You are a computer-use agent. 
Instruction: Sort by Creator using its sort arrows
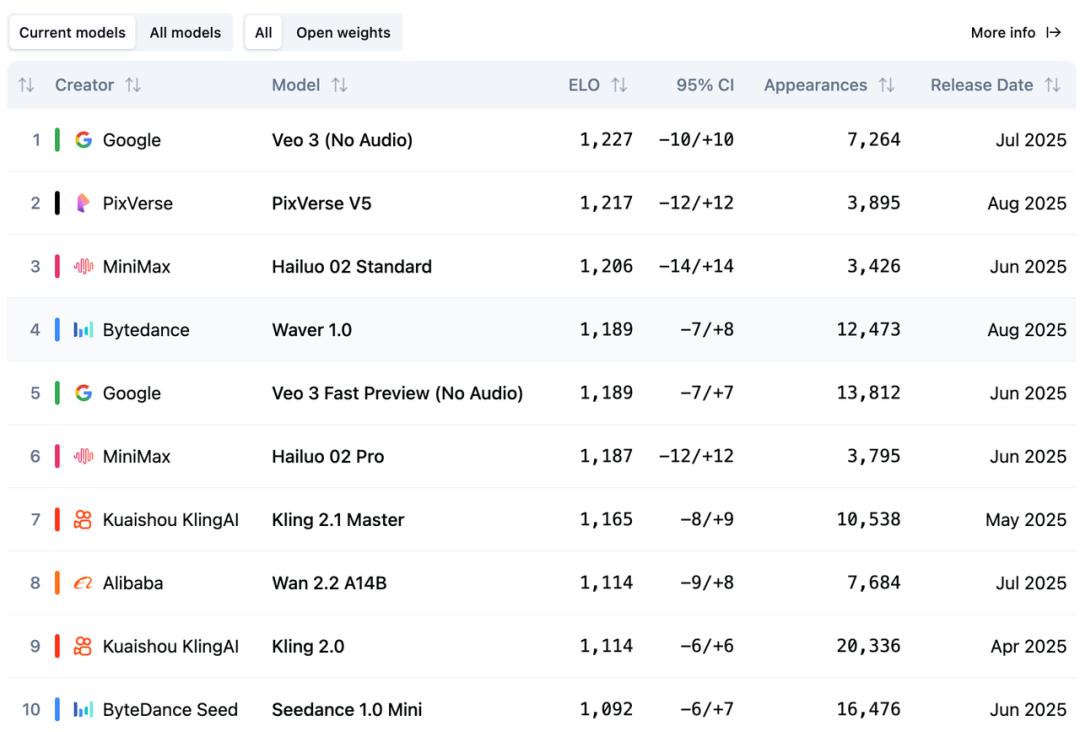tap(133, 85)
